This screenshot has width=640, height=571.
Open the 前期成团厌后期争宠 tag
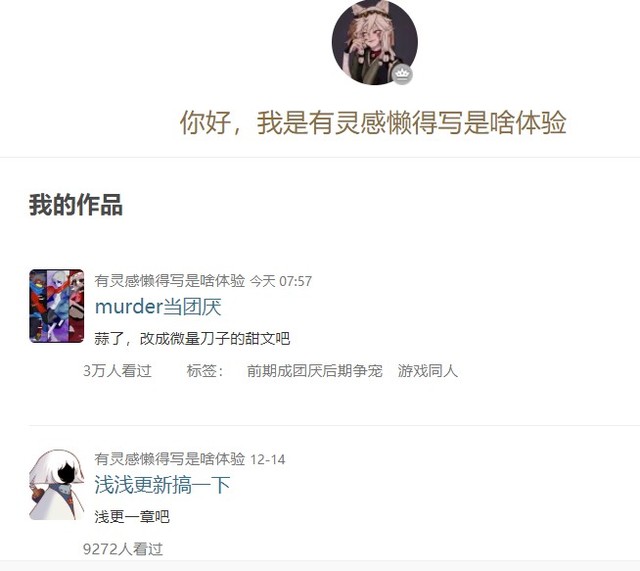(x=315, y=371)
